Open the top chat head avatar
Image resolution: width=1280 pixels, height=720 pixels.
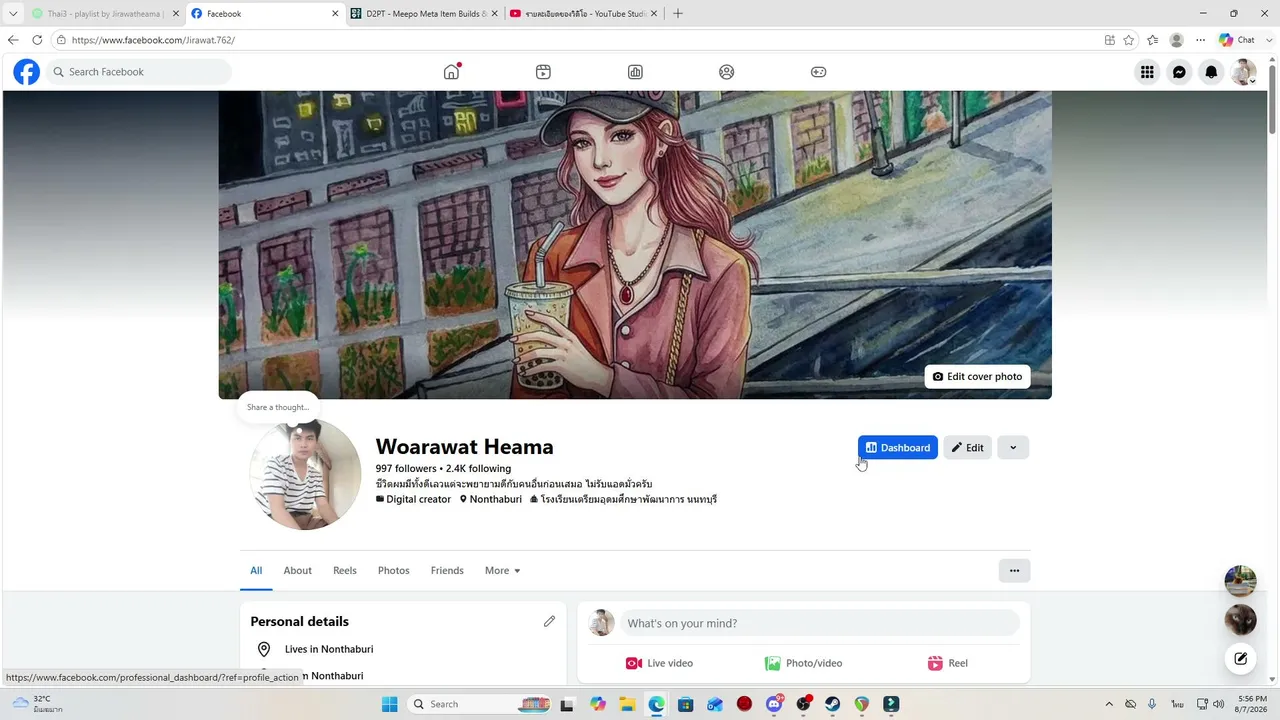1241,581
